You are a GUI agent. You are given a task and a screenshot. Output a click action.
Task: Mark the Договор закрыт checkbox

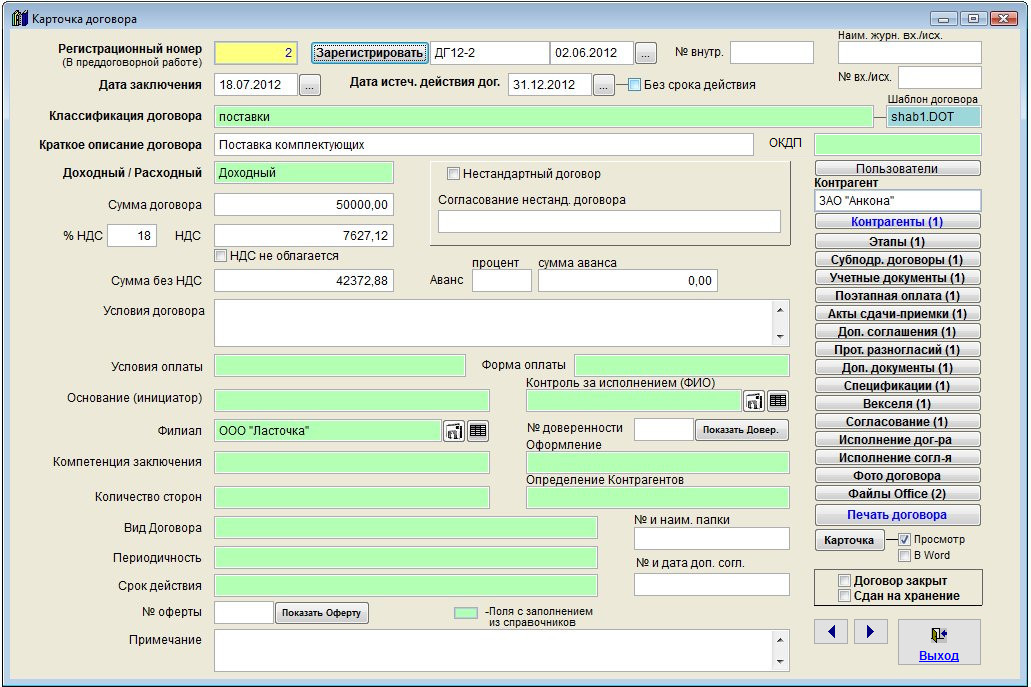(x=845, y=581)
